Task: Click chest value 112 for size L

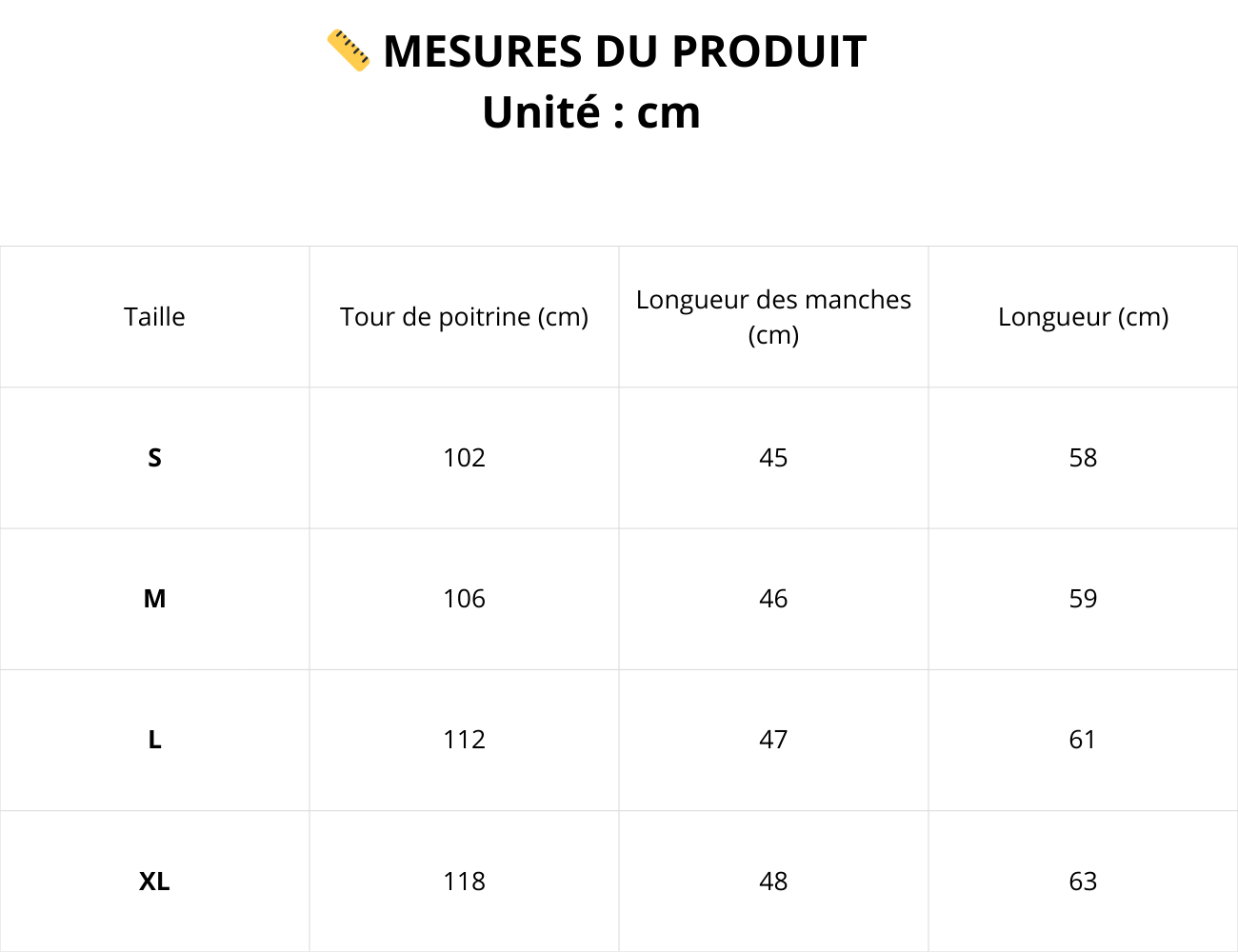Action: point(464,740)
